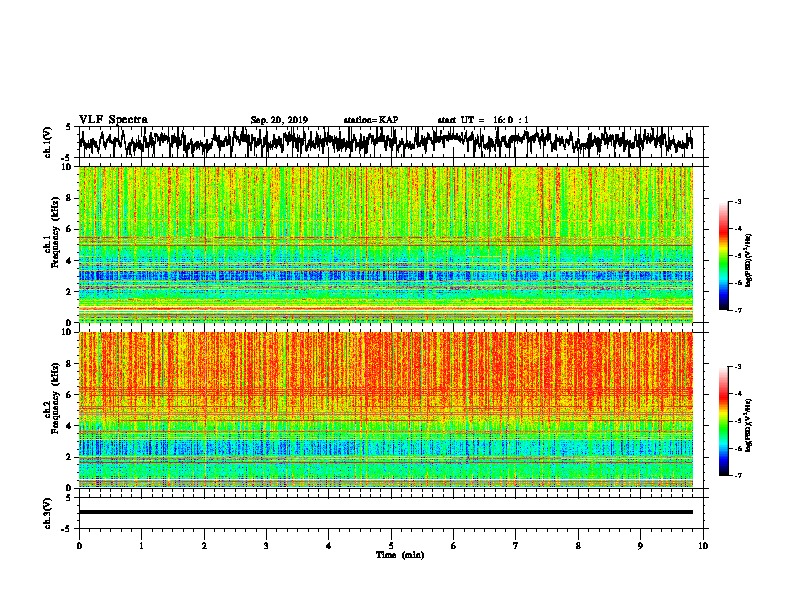Screen dimensions: 792x612
Task: Click the "8" kHz tick on ch.1 frequency axis
Action: (69, 198)
